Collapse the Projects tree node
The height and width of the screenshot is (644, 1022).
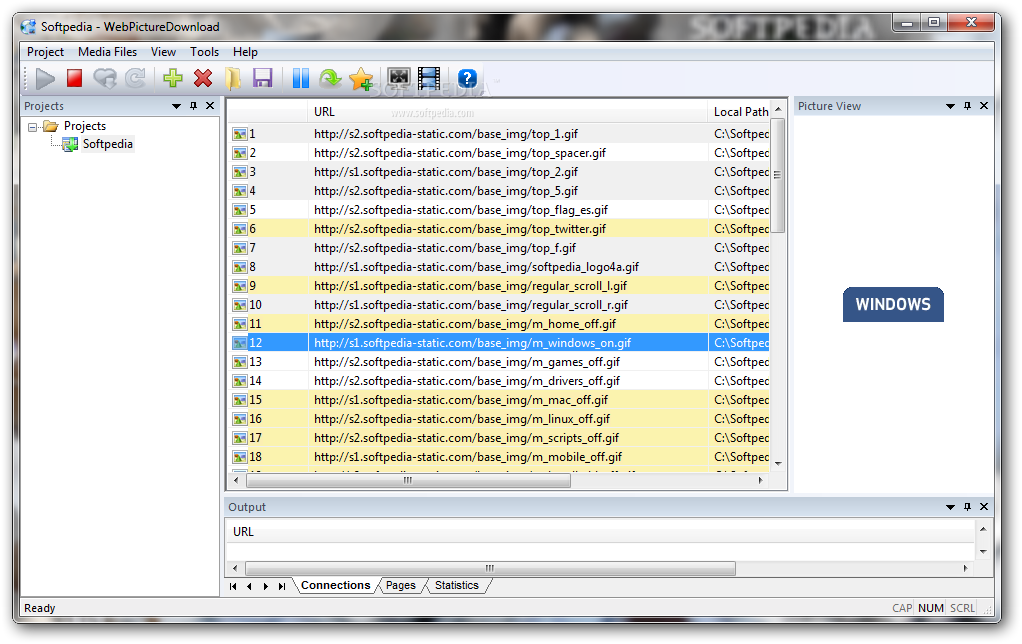click(33, 127)
